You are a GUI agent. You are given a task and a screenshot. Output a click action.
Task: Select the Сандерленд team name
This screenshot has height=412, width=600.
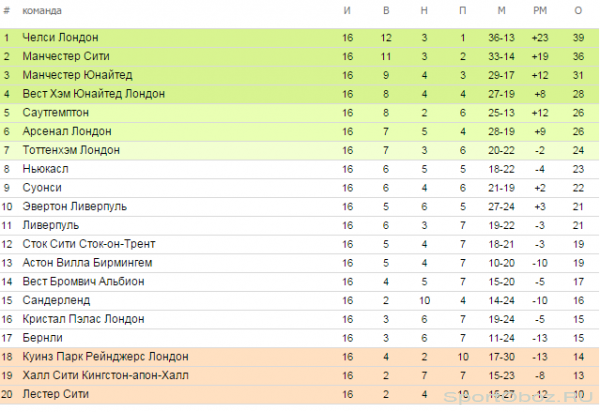tap(56, 300)
